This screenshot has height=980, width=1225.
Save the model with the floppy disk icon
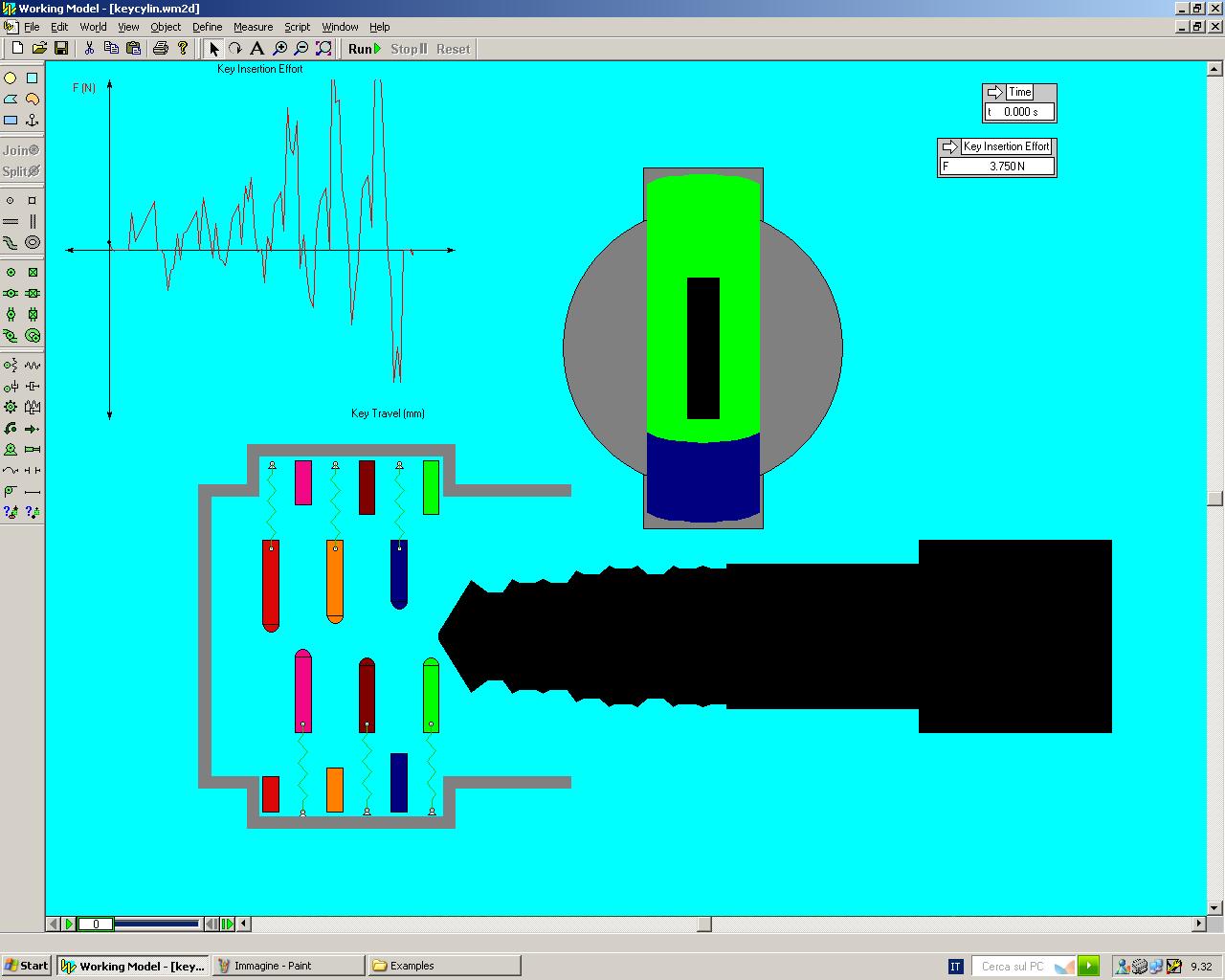[x=61, y=48]
